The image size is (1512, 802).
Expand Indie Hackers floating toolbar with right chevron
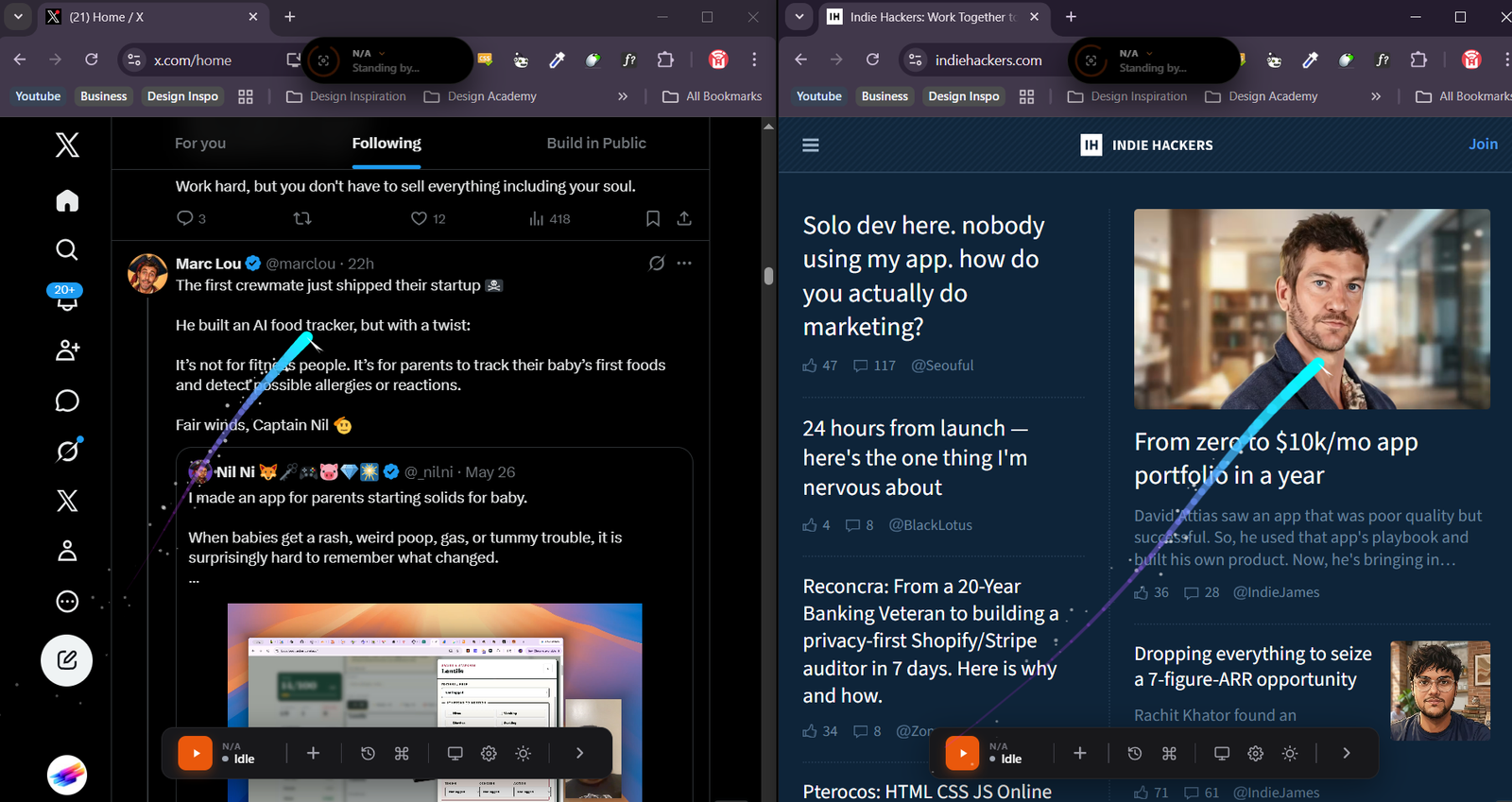coord(1347,753)
